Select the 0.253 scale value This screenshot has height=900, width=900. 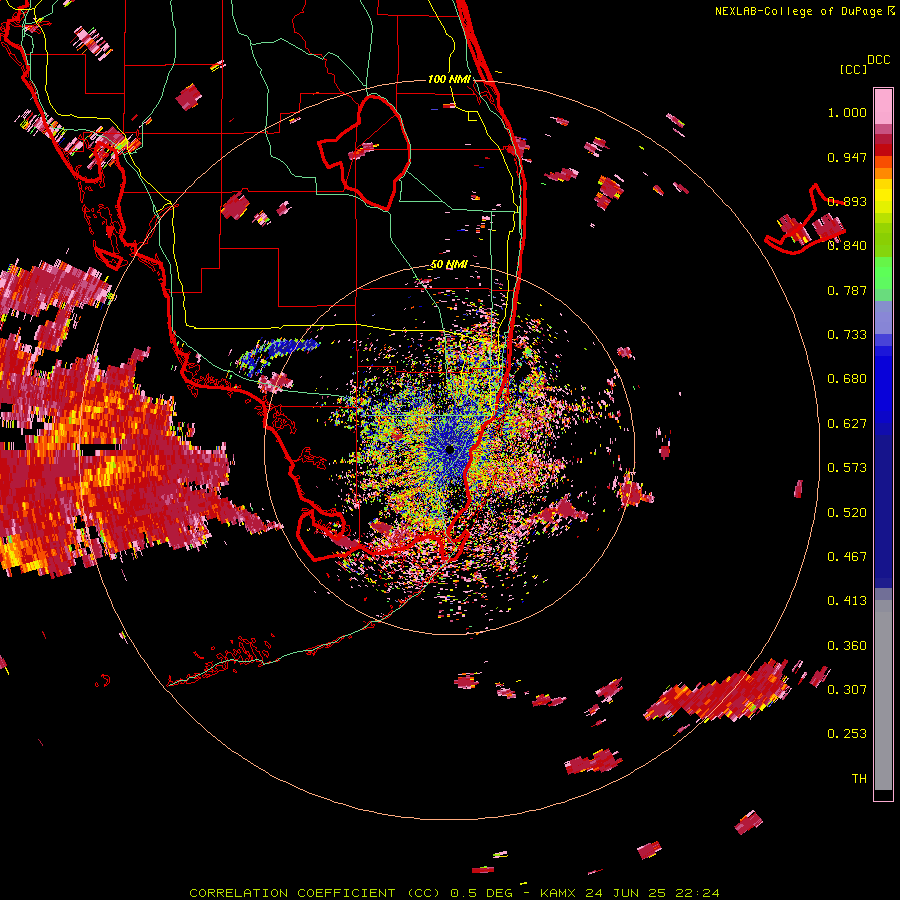[x=847, y=734]
